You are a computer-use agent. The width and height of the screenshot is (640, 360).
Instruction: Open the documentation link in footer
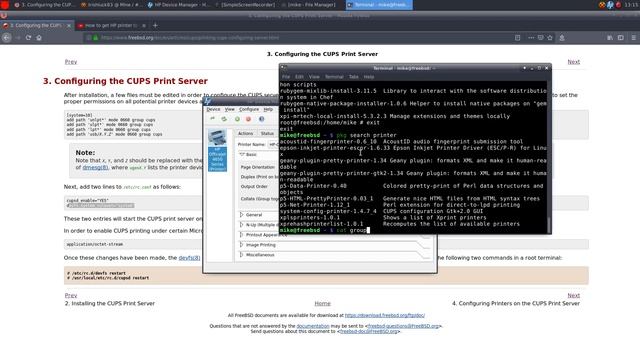pyautogui.click(x=313, y=326)
